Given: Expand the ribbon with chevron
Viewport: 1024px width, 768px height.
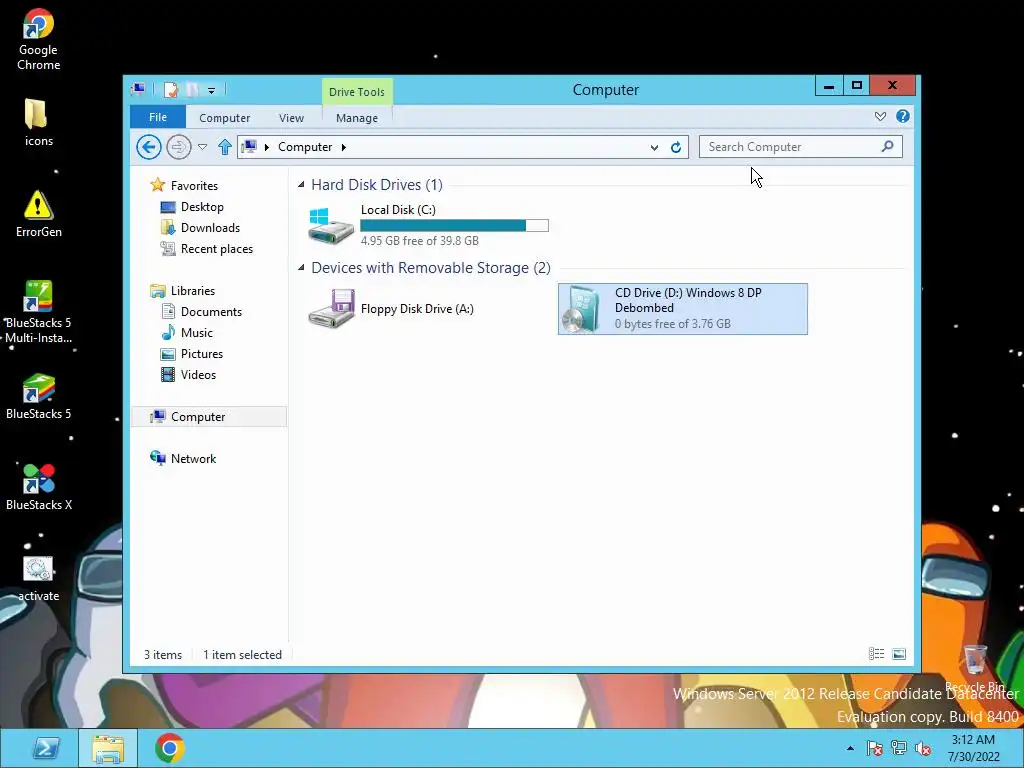Looking at the screenshot, I should pos(880,116).
